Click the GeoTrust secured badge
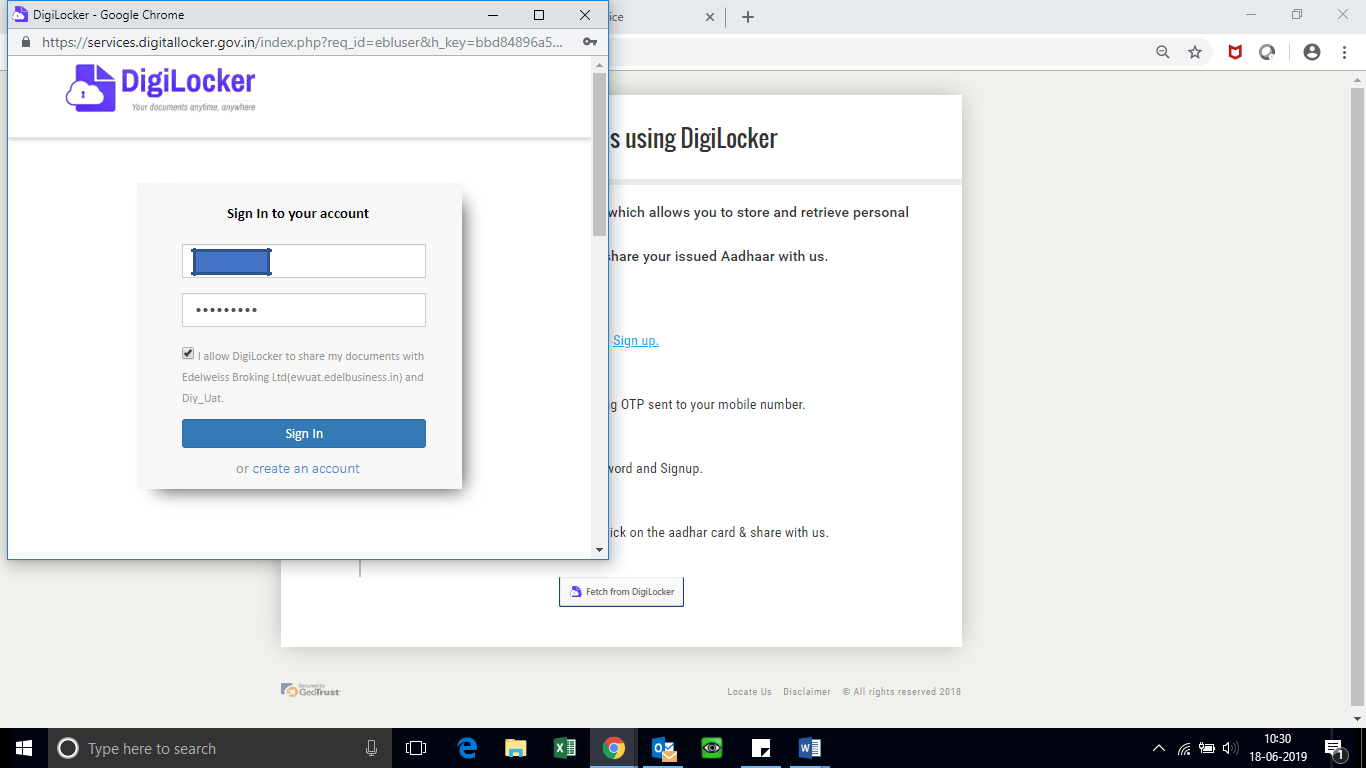Viewport: 1366px width, 768px height. click(311, 690)
